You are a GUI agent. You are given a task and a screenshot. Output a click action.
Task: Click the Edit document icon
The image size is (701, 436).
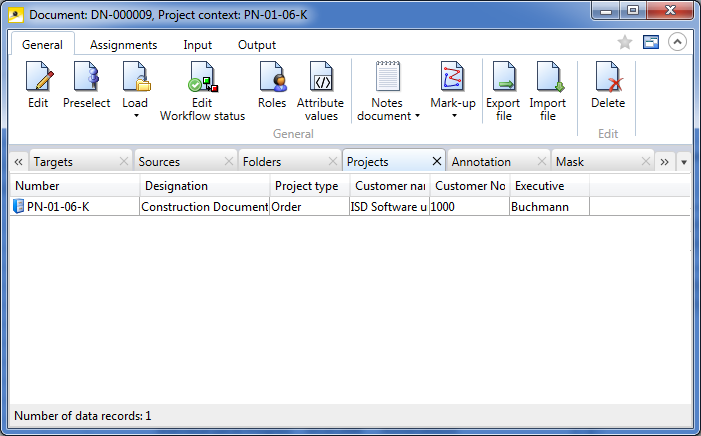(39, 77)
